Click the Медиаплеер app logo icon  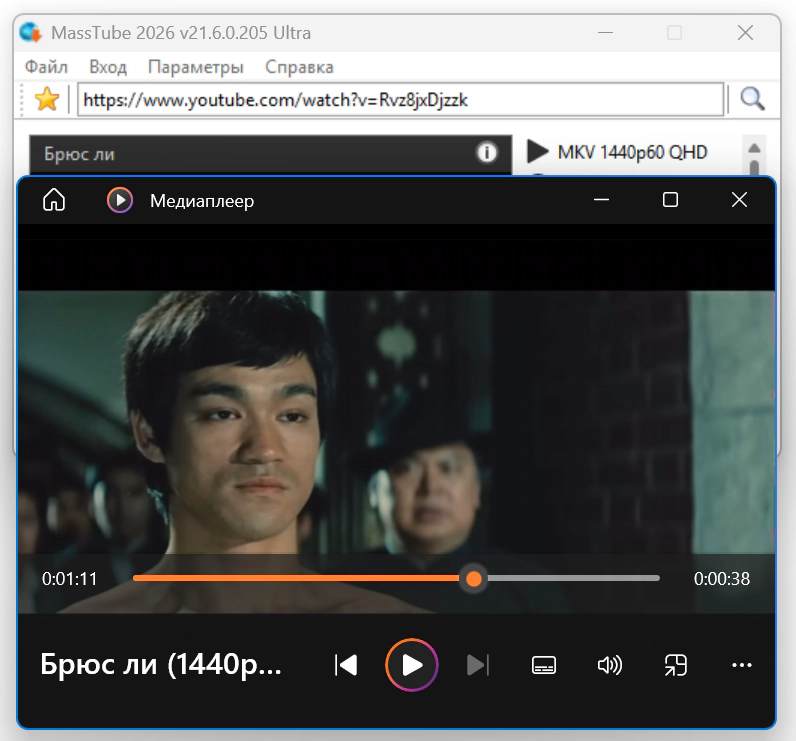(x=120, y=200)
